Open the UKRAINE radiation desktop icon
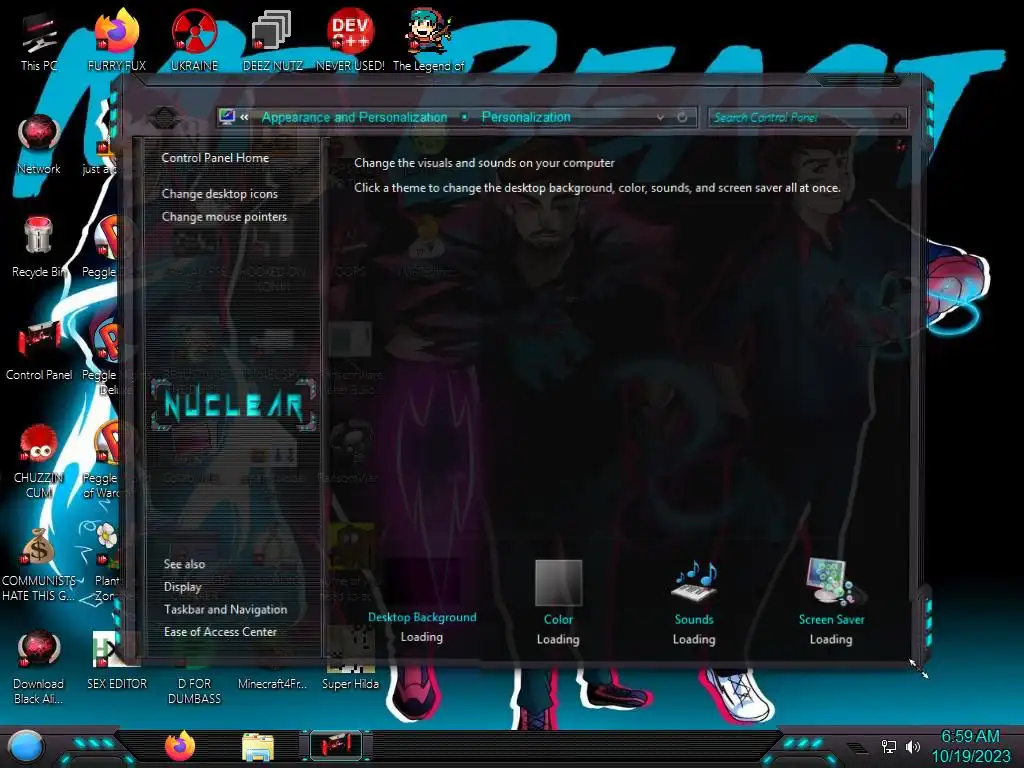1024x768 pixels. pyautogui.click(x=194, y=40)
